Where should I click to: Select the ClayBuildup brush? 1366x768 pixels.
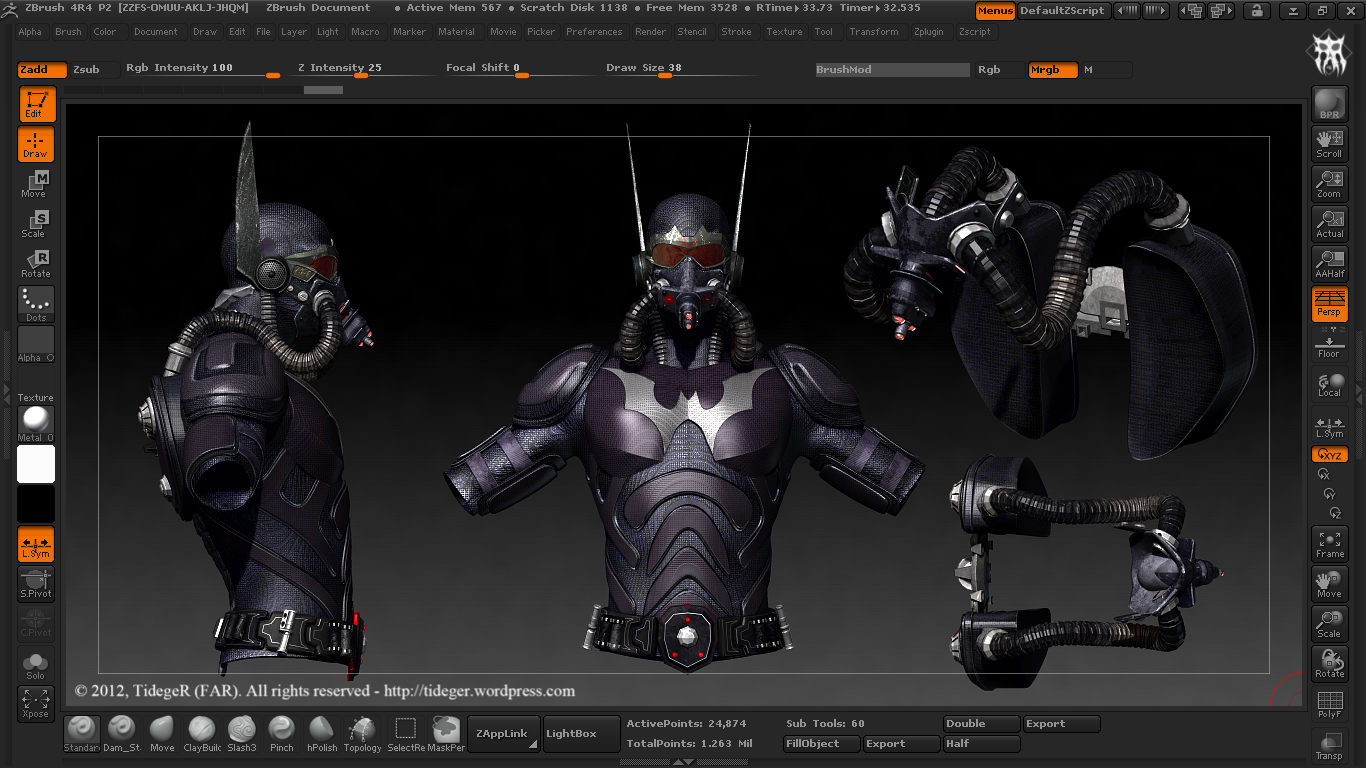coord(202,734)
